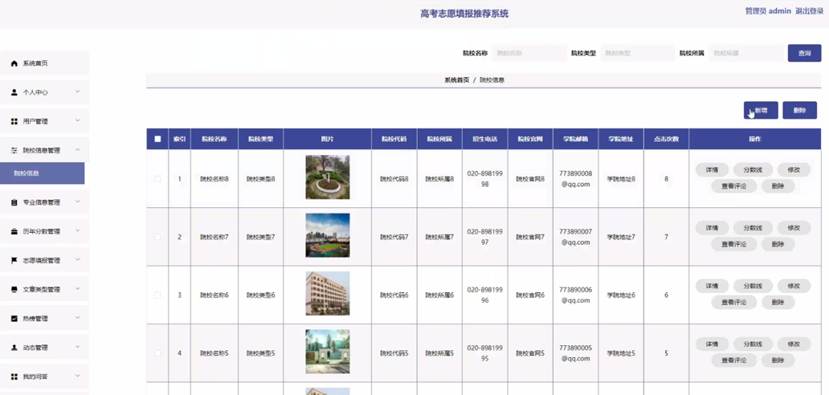
Task: Click the icon beside 专业信息管理
Action: (x=14, y=202)
